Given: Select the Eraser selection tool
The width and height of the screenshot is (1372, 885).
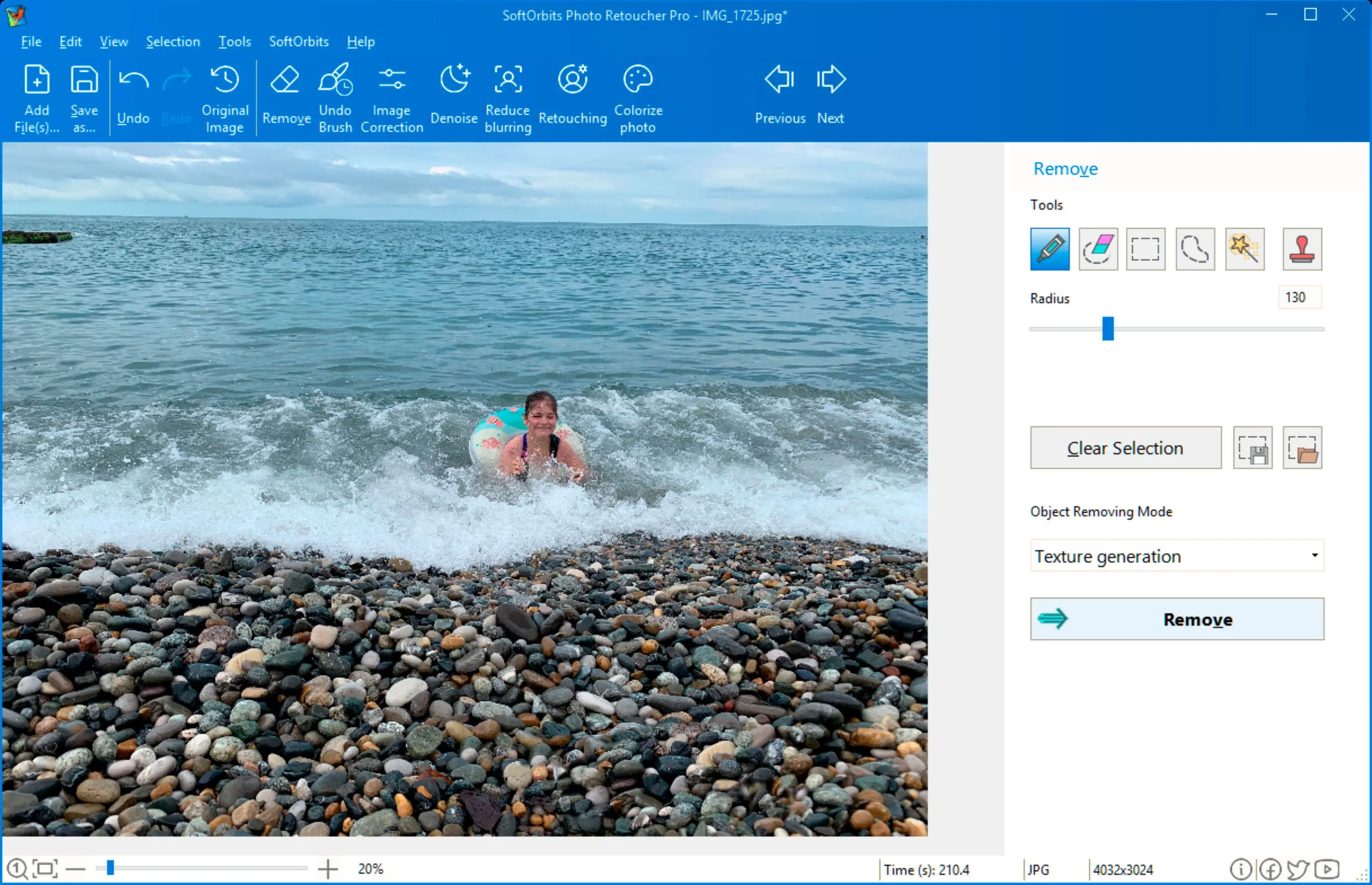Looking at the screenshot, I should [x=1097, y=249].
